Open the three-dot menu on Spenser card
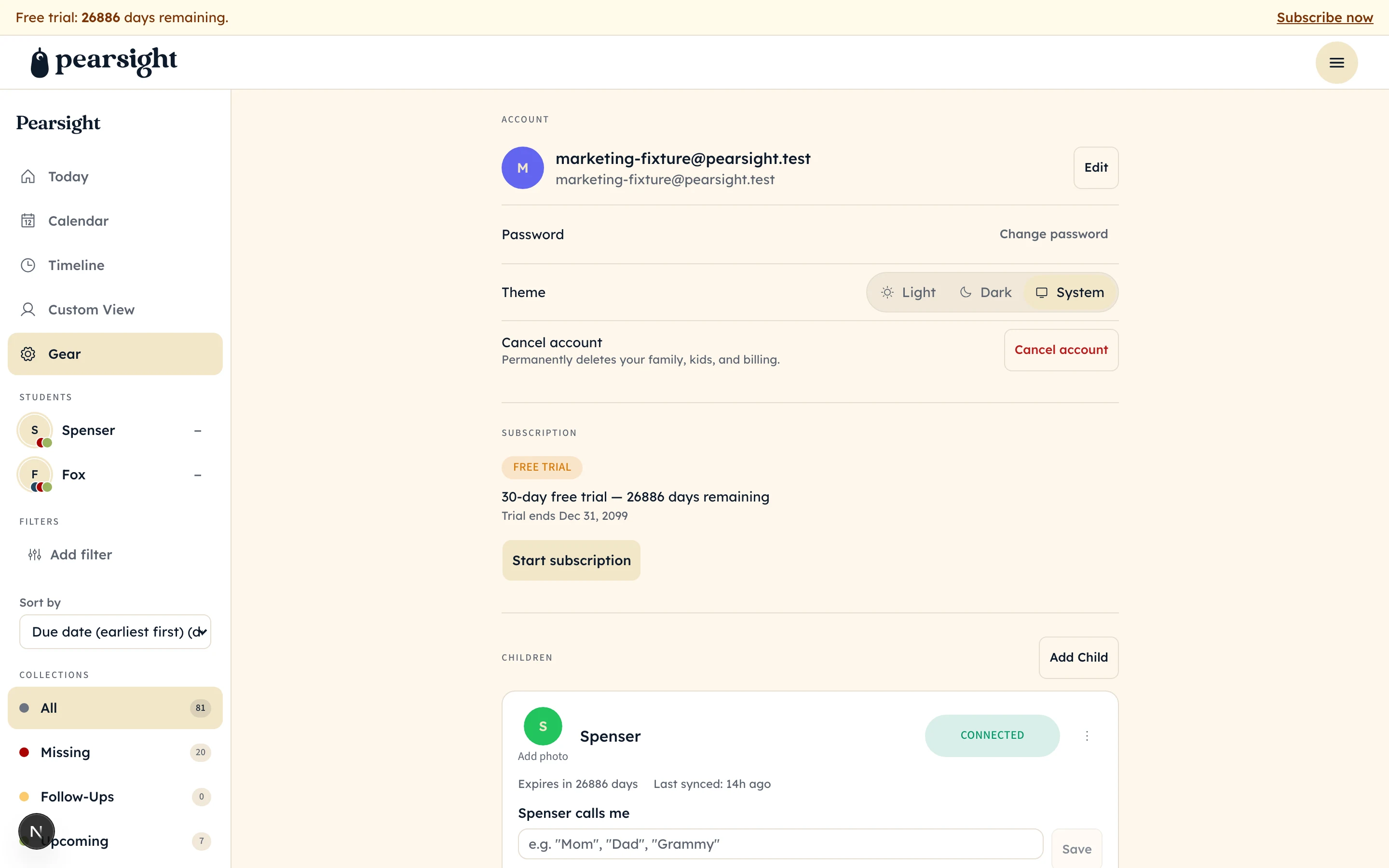1389x868 pixels. tap(1087, 735)
